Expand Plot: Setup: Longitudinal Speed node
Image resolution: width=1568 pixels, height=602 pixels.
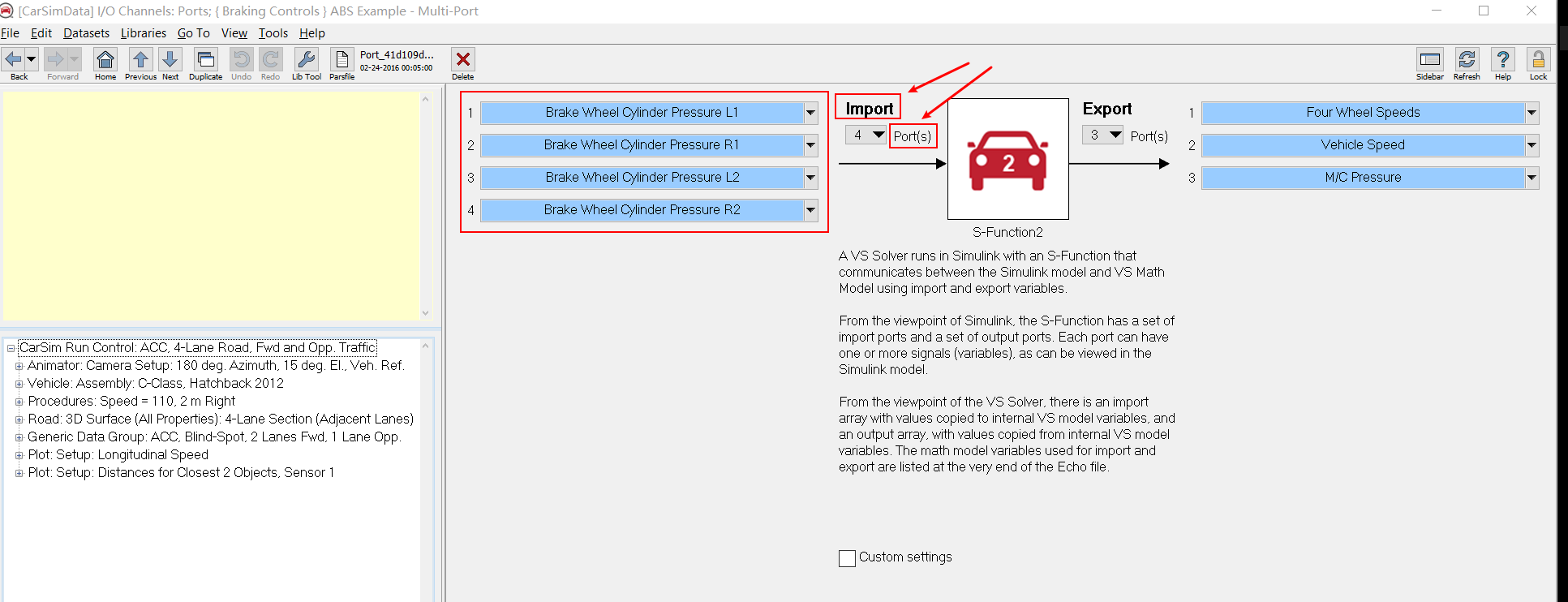[x=19, y=455]
